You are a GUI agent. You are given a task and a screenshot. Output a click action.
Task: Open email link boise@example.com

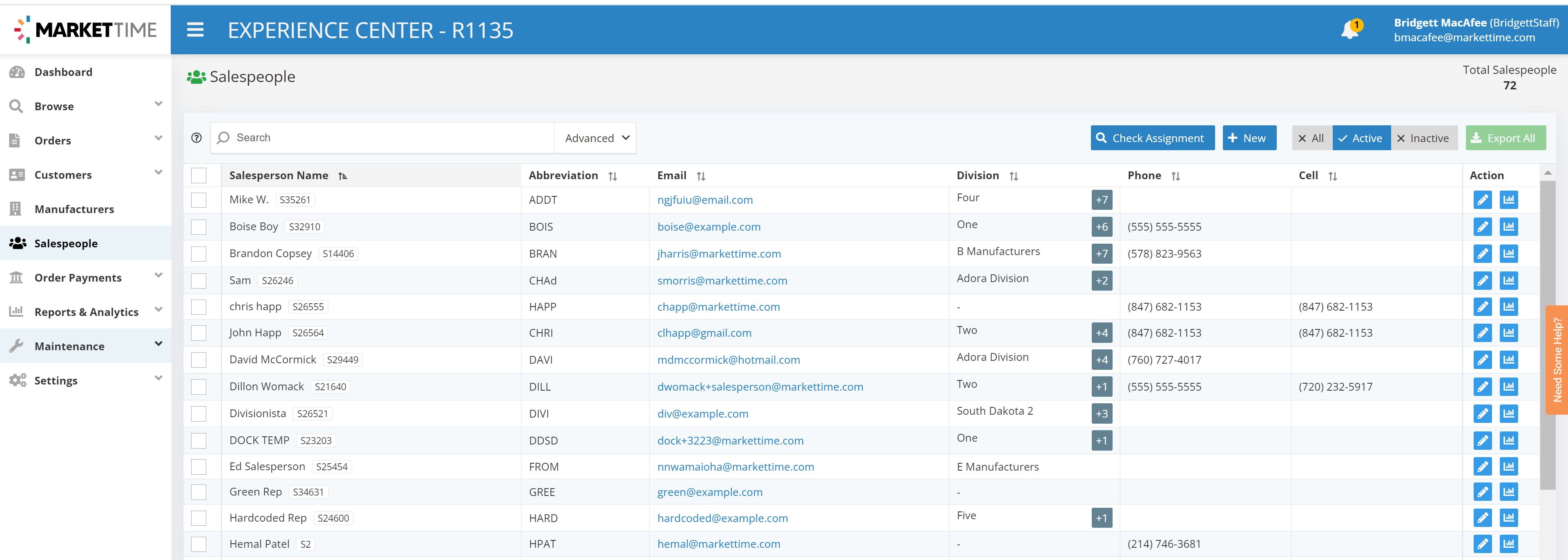(x=709, y=227)
